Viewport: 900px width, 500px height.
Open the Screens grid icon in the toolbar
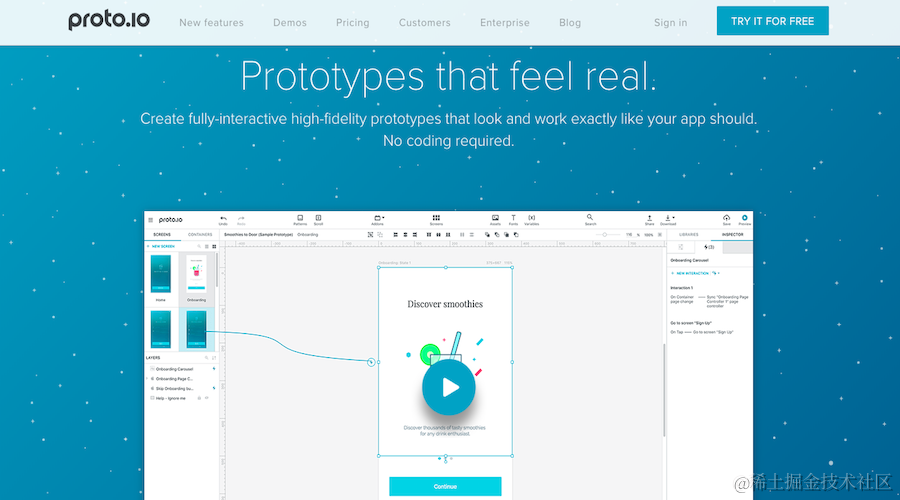pos(436,218)
